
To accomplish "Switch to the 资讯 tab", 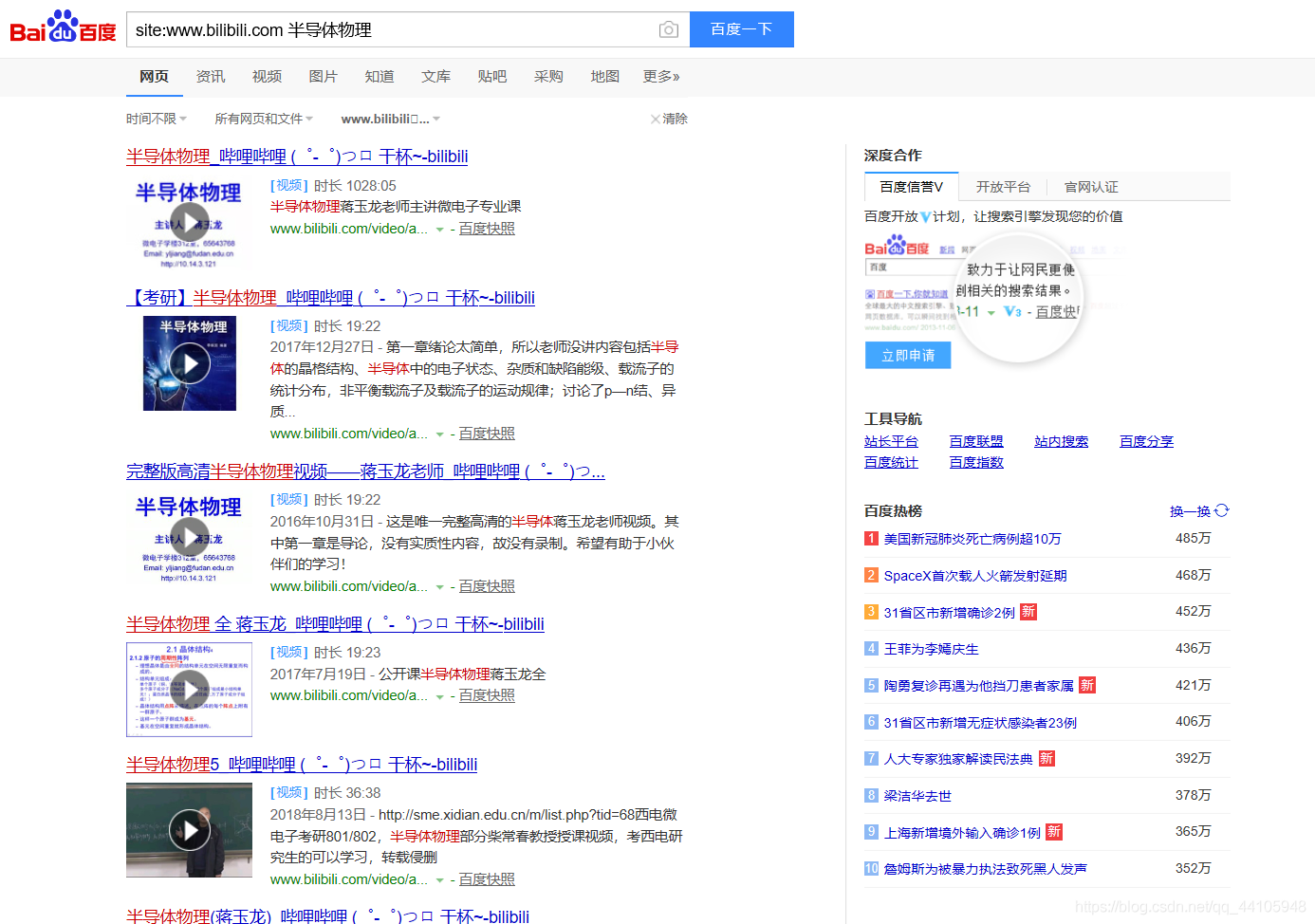I will [x=211, y=76].
